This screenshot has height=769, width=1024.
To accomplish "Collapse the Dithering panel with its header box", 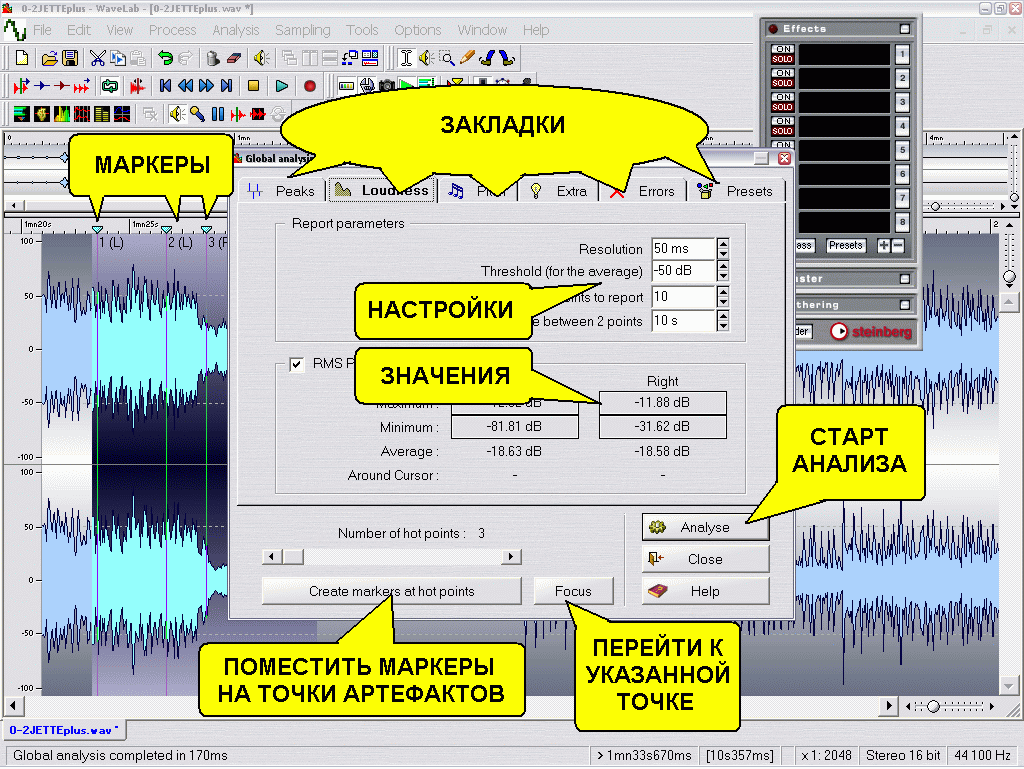I will coord(904,305).
